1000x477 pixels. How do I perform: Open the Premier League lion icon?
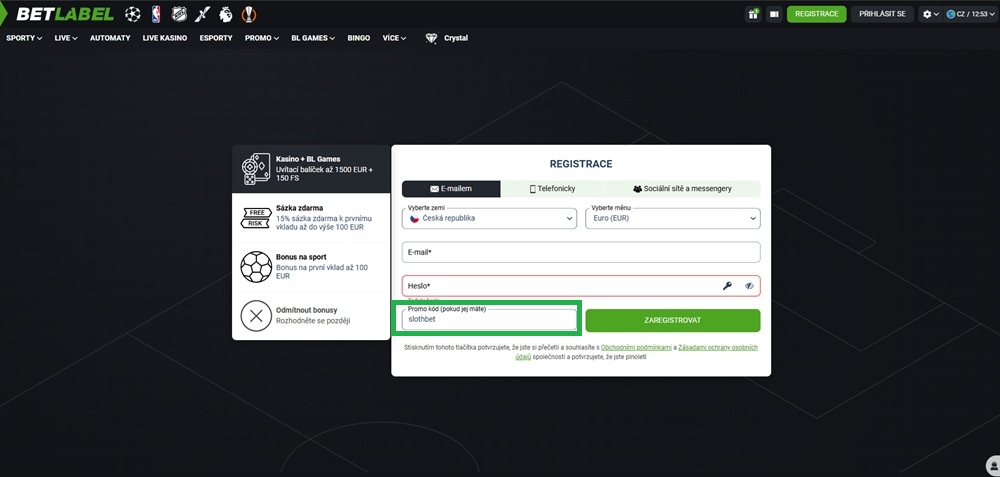click(x=226, y=14)
